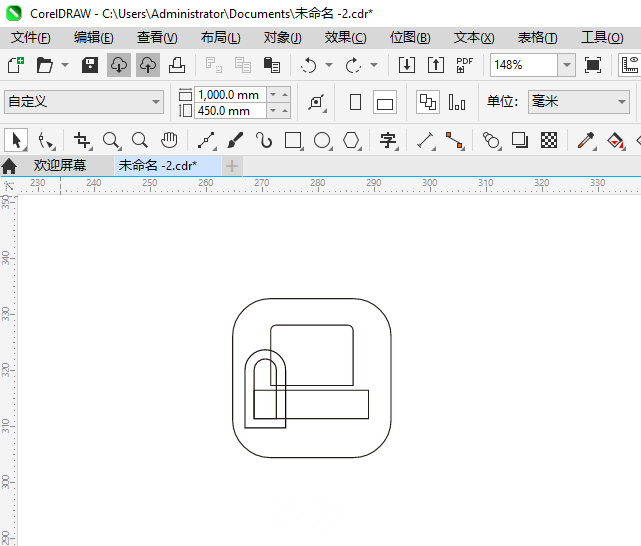
Task: Create a new document
Action: pos(16,65)
